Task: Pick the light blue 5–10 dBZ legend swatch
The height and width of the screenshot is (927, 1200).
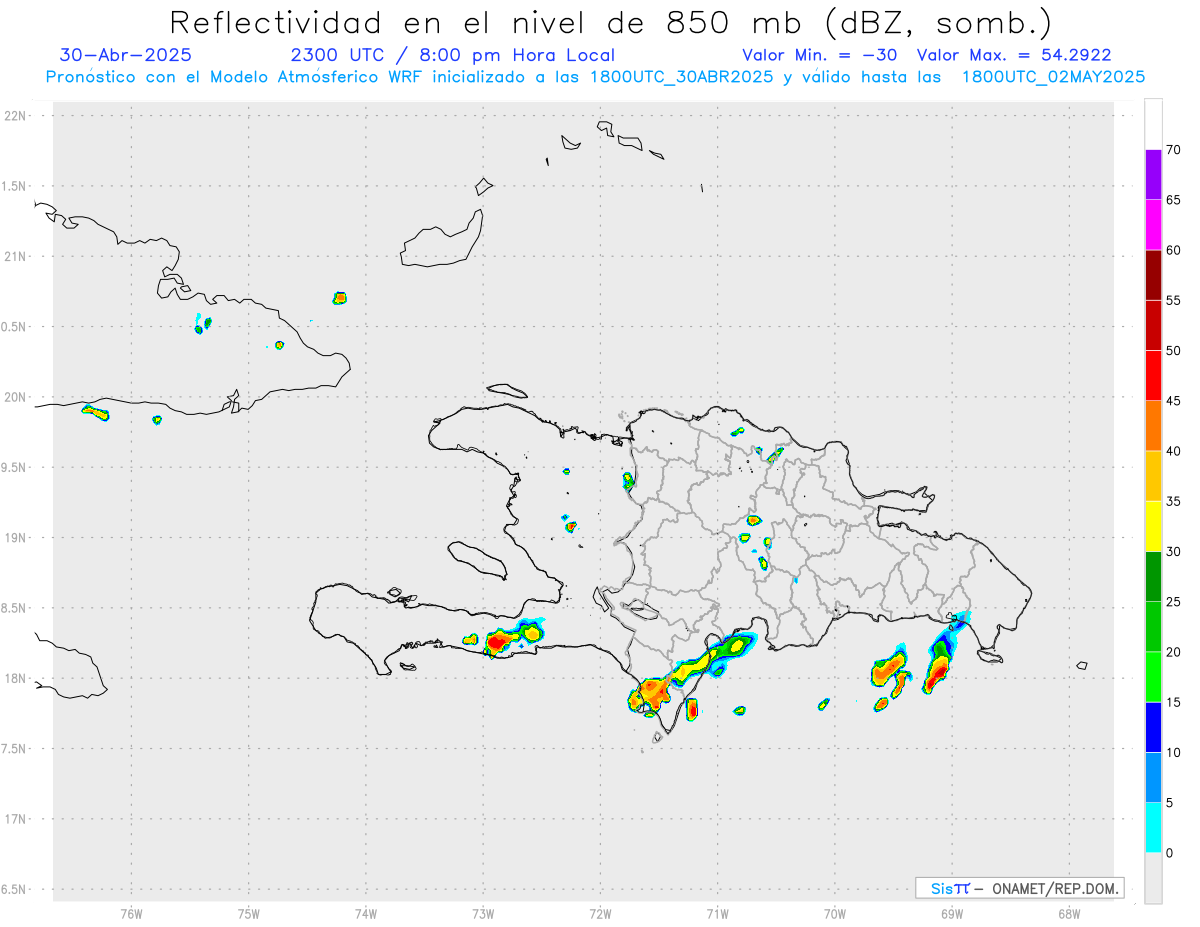Action: [1153, 778]
